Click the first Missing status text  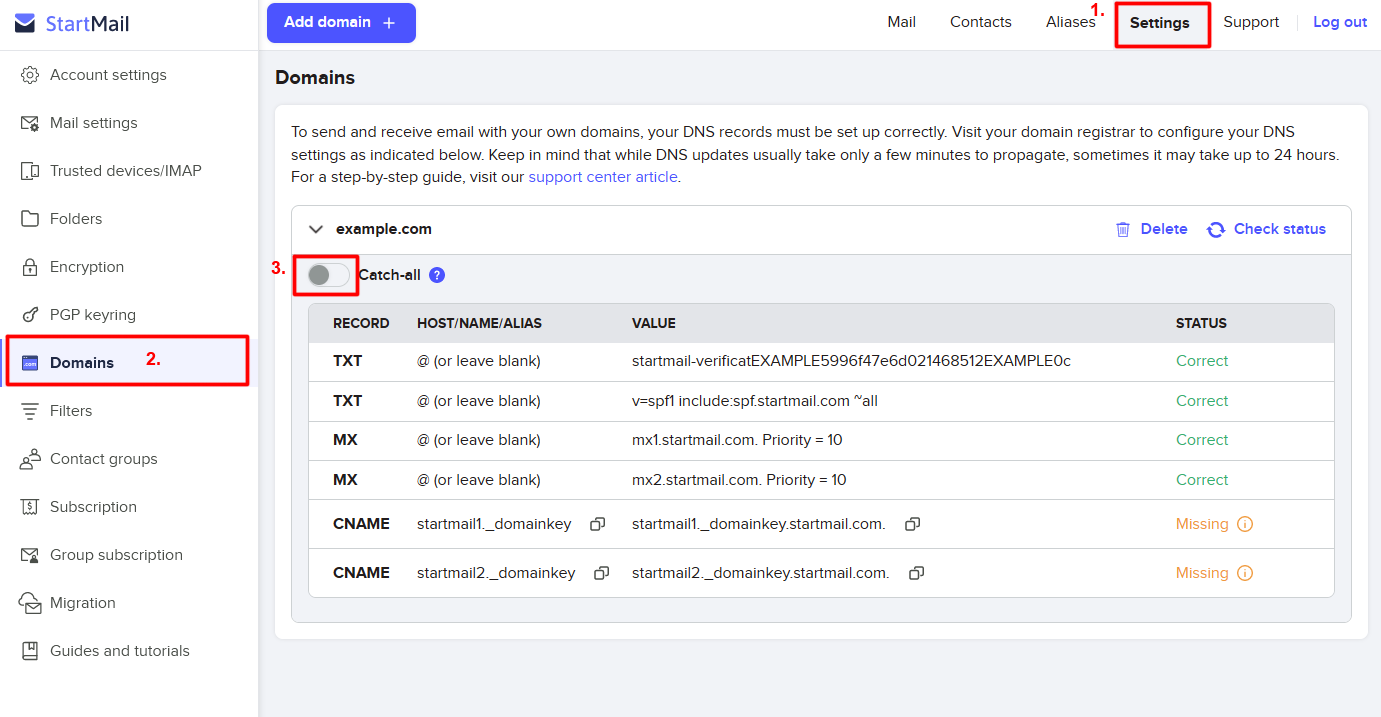pyautogui.click(x=1202, y=524)
